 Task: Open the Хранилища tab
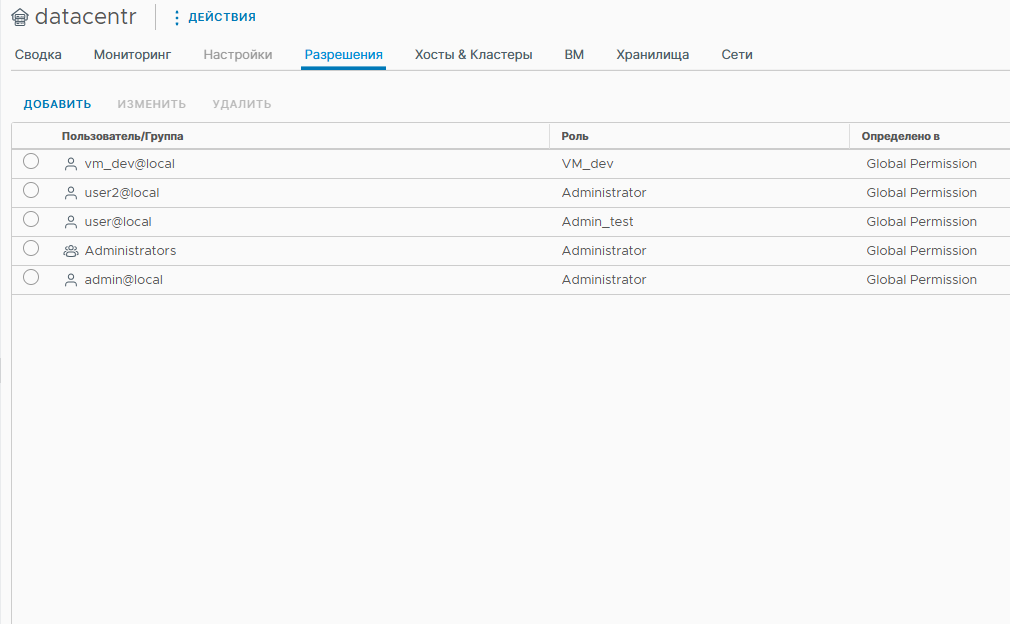[653, 55]
